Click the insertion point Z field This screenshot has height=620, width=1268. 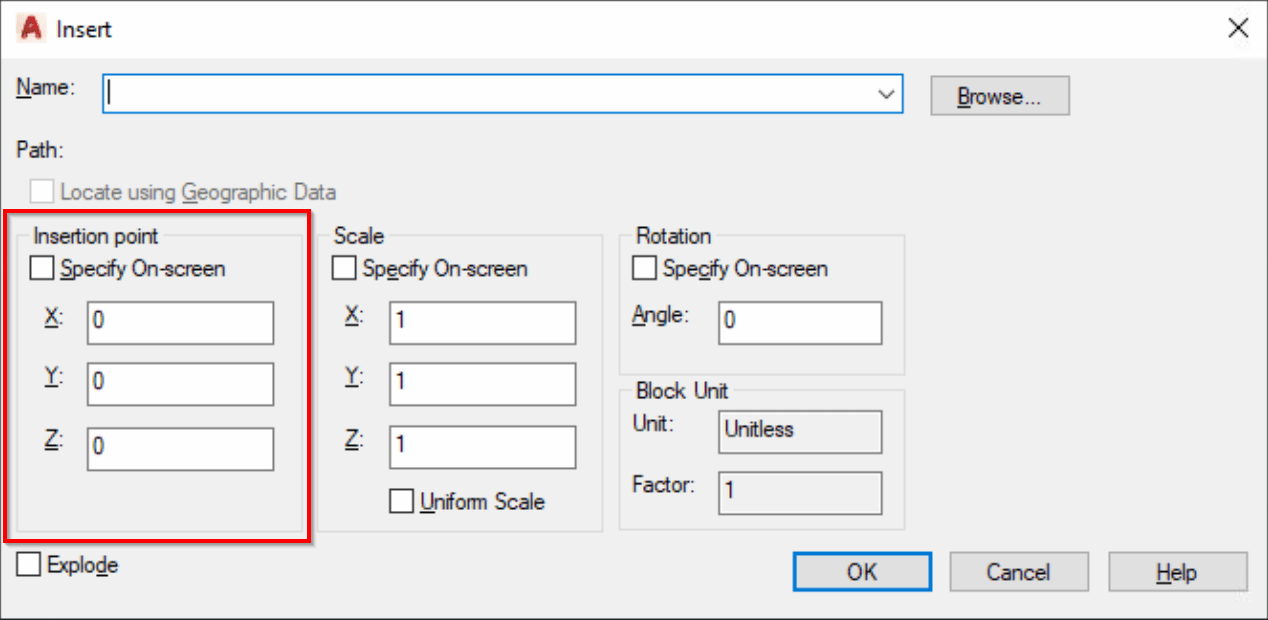[x=179, y=449]
